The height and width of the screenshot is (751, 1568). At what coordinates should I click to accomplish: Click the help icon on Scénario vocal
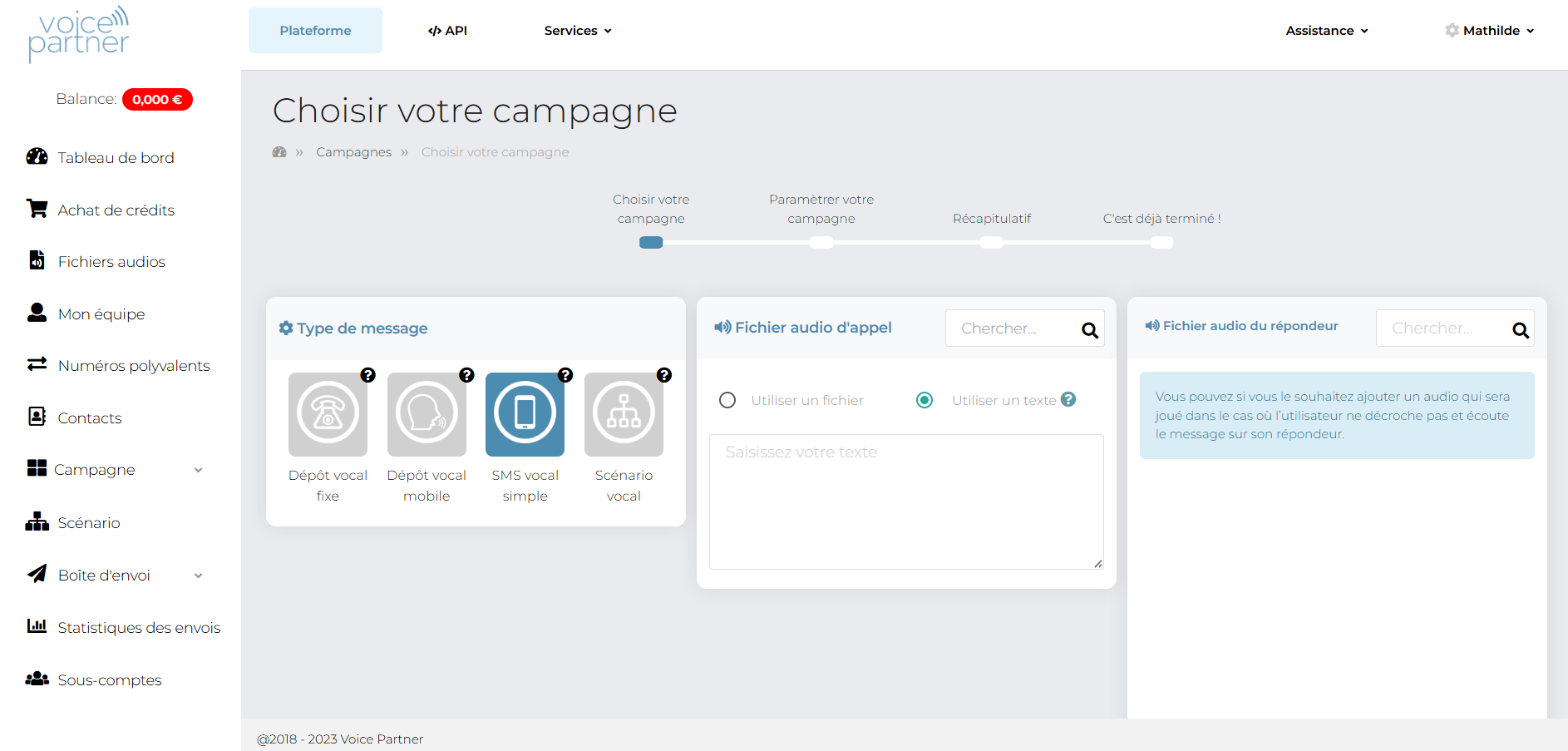pos(664,376)
